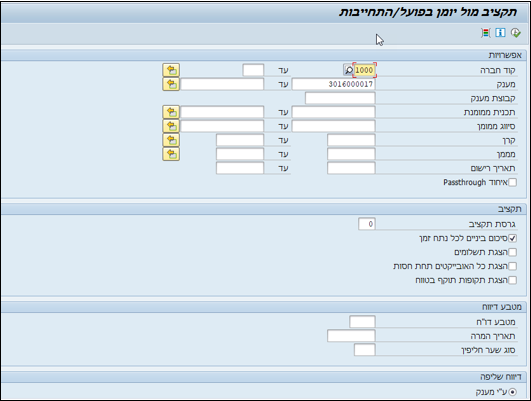Open multiple selection for מענק row
Screen dimensions: 531x401
171,84
